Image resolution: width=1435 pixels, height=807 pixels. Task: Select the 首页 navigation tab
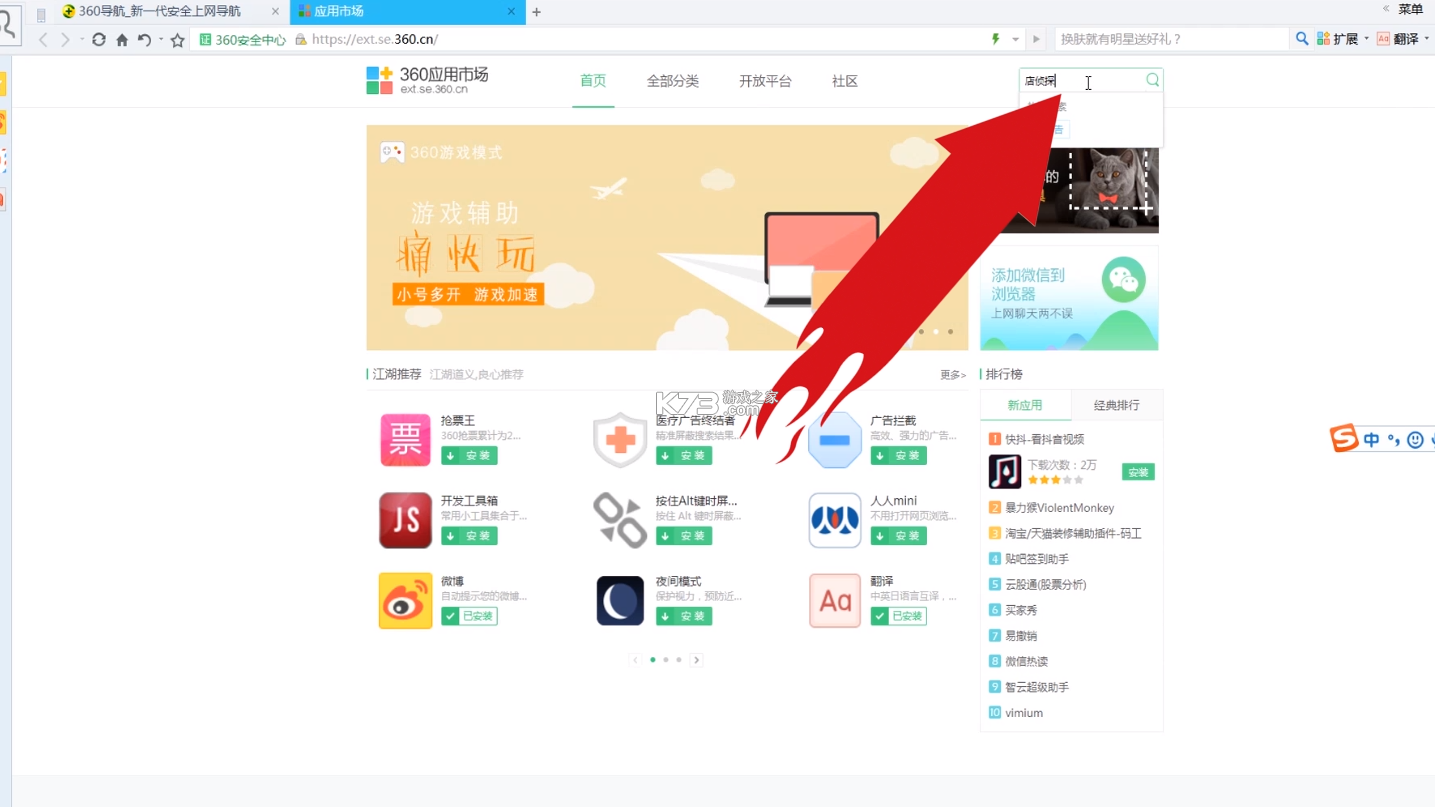point(593,81)
